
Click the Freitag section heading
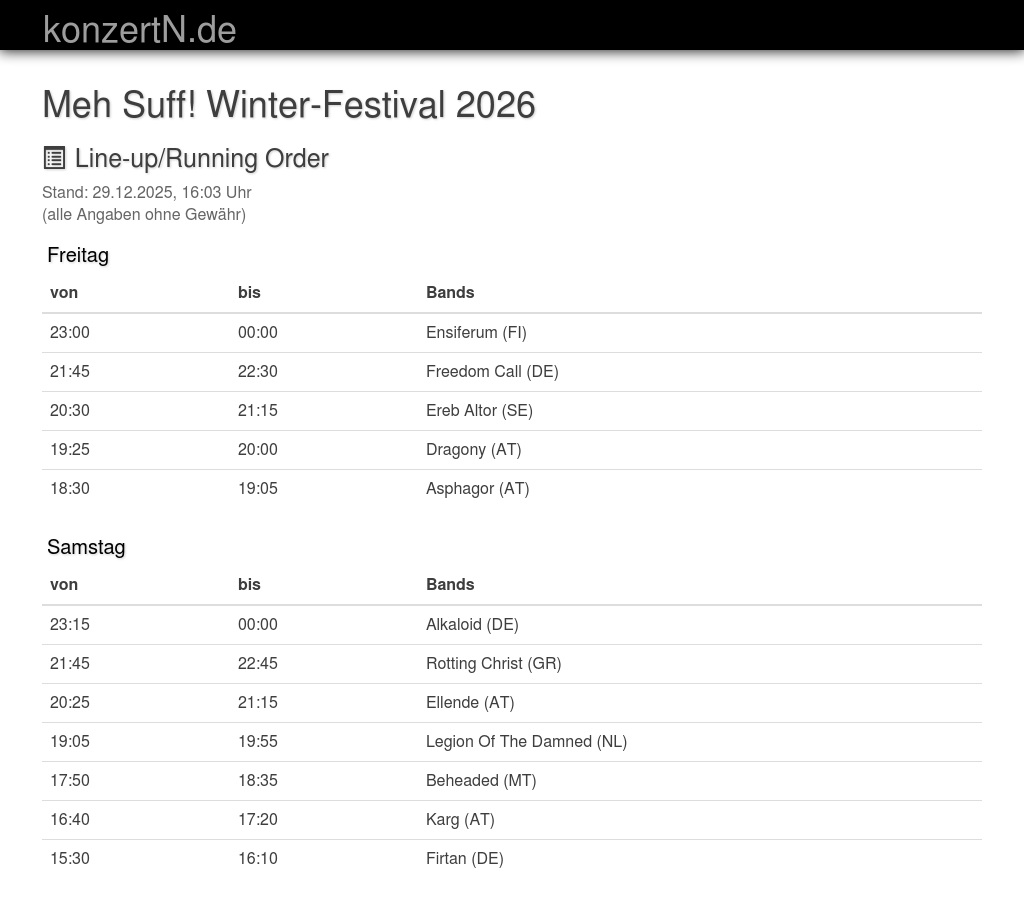78,255
